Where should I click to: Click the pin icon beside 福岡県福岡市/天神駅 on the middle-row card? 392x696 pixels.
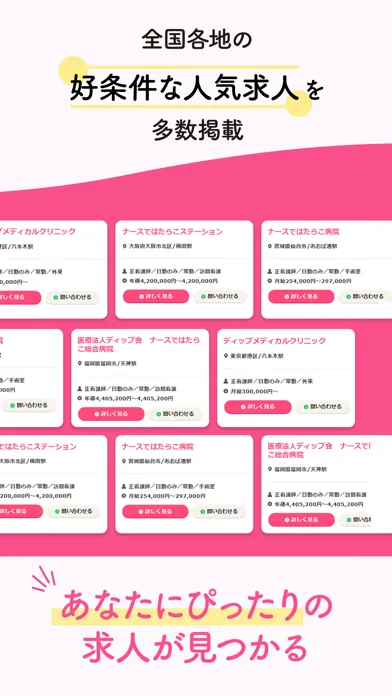point(80,363)
